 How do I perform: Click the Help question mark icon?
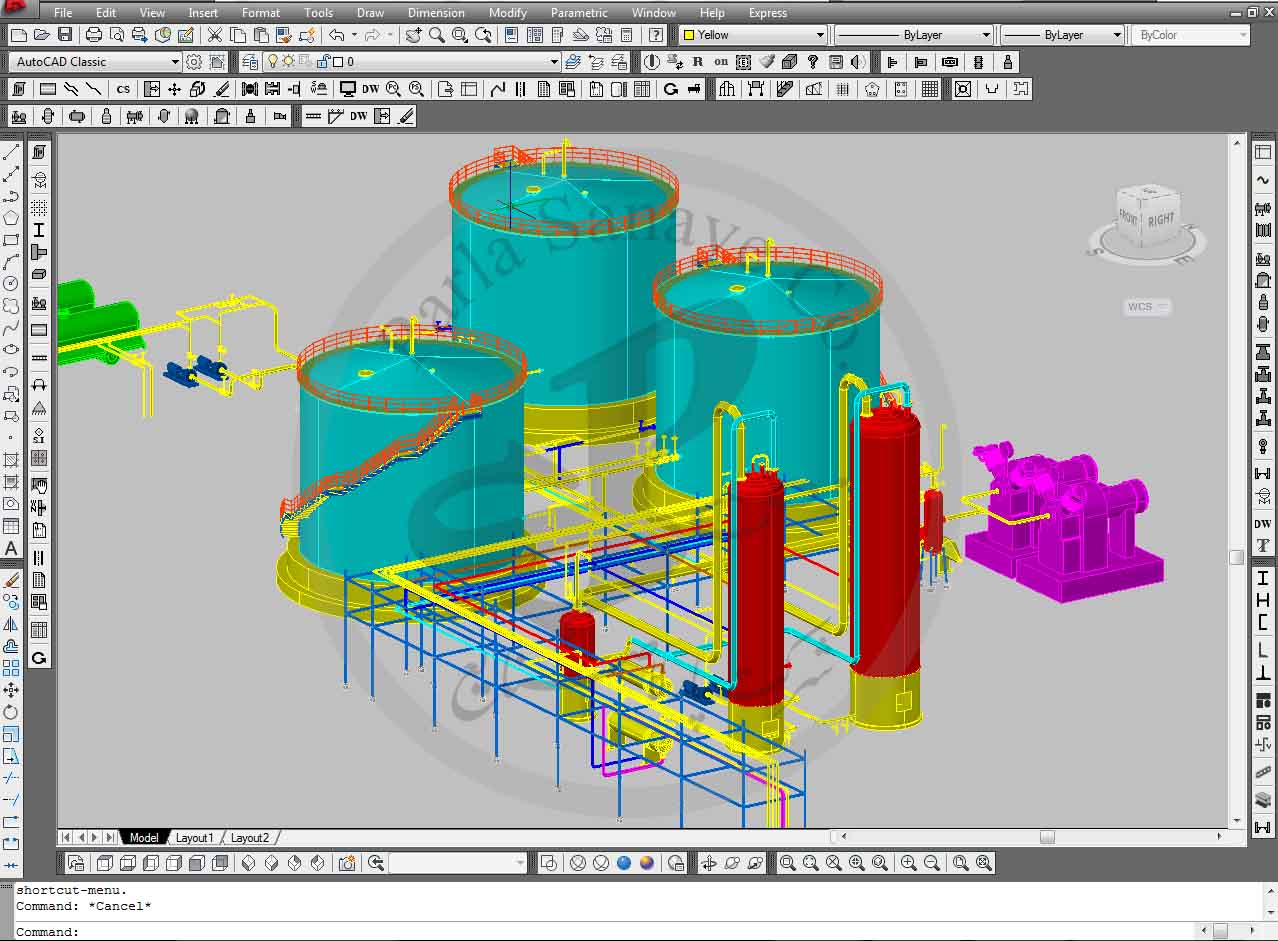(656, 35)
